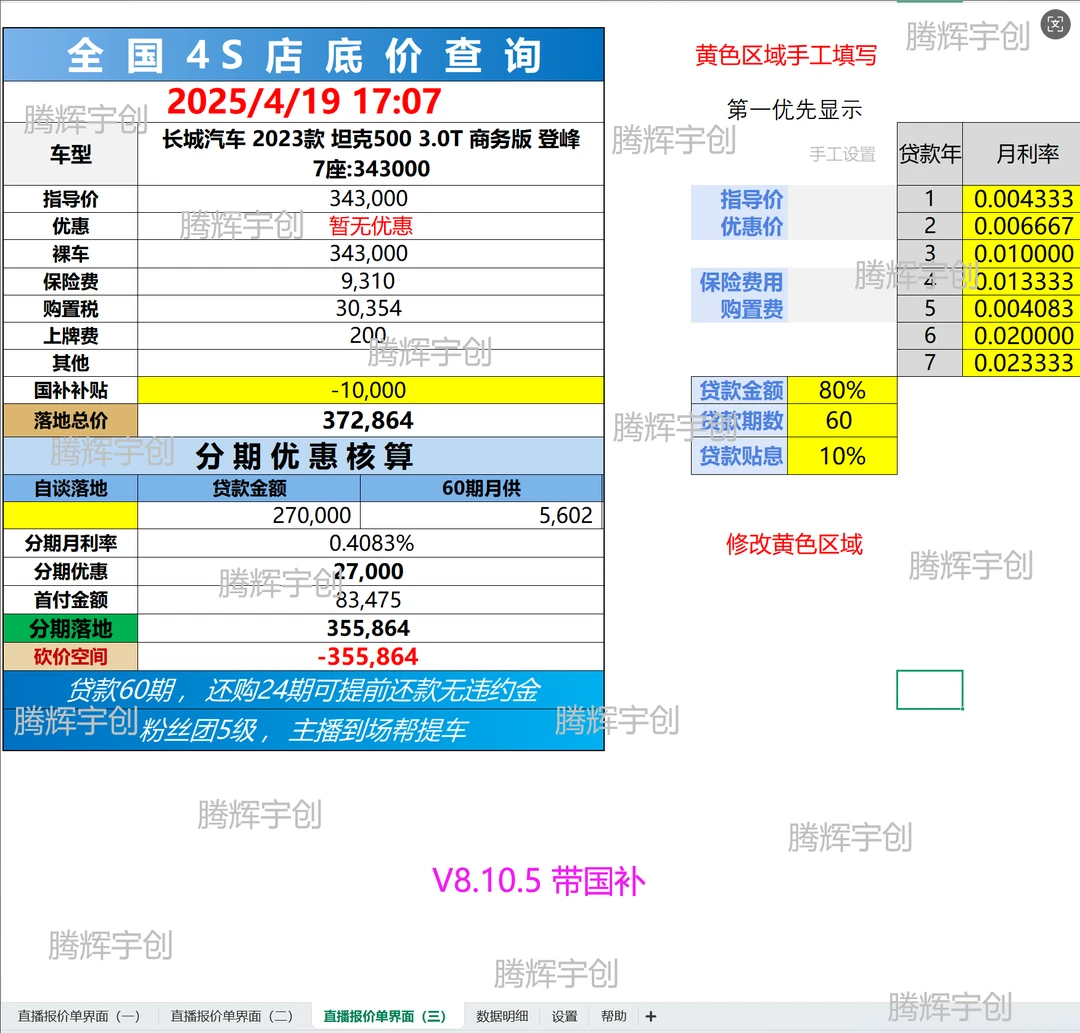The image size is (1080, 1033).
Task: Add a new sheet with the plus icon
Action: pyautogui.click(x=651, y=1016)
